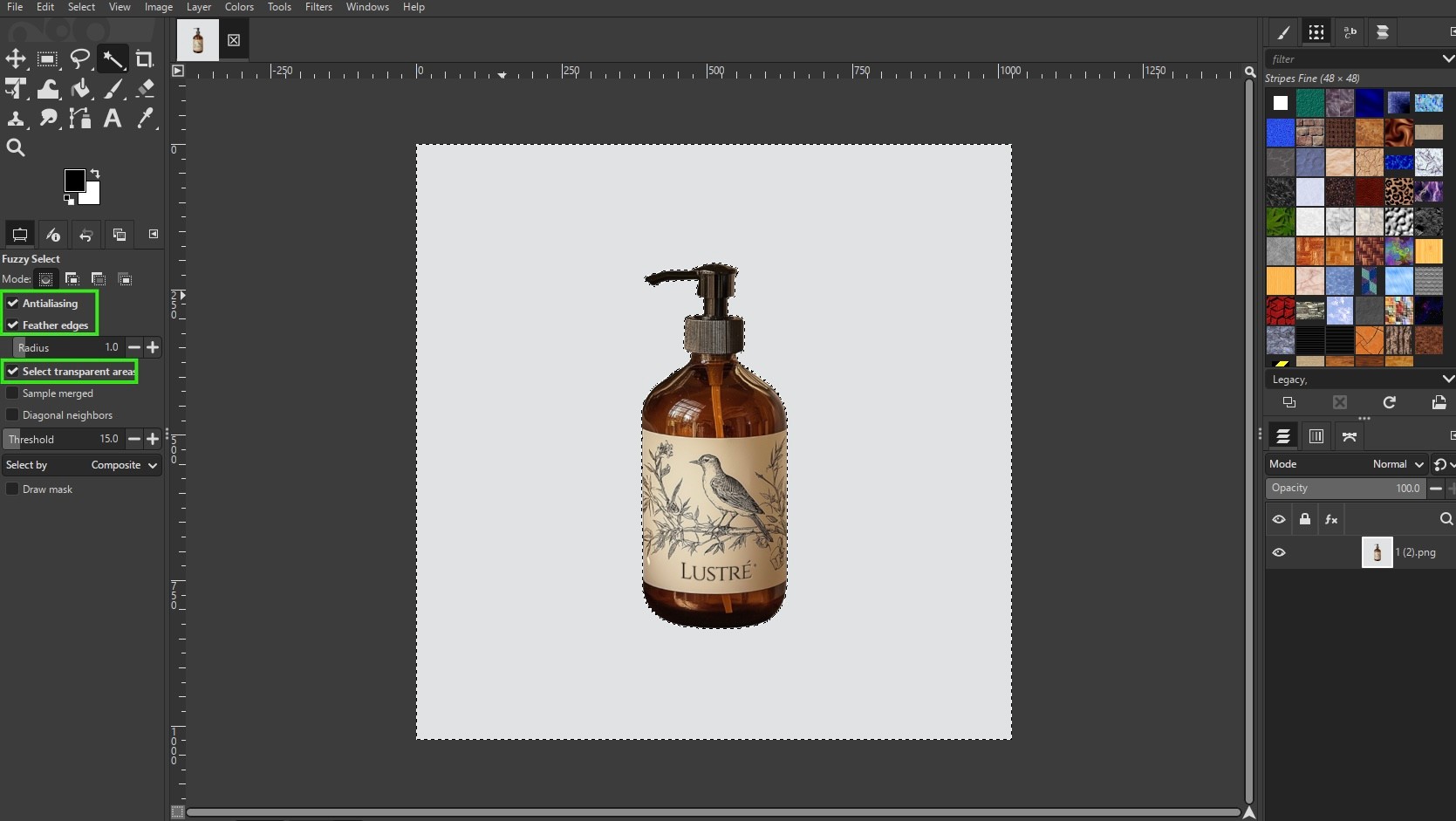Toggle Quick Mask at canvas bottom-left
The width and height of the screenshot is (1456, 821).
click(x=177, y=812)
